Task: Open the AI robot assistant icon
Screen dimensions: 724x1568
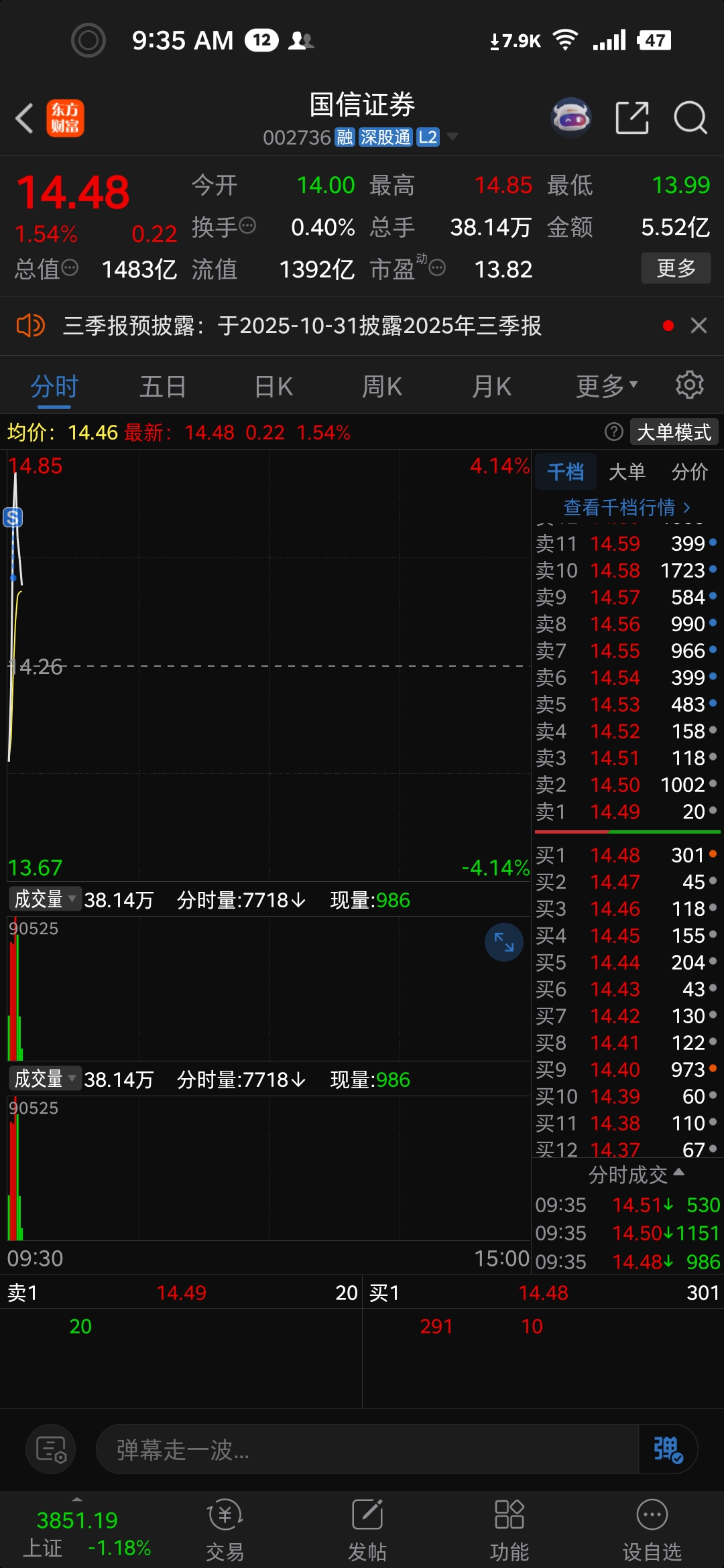Action: 570,118
